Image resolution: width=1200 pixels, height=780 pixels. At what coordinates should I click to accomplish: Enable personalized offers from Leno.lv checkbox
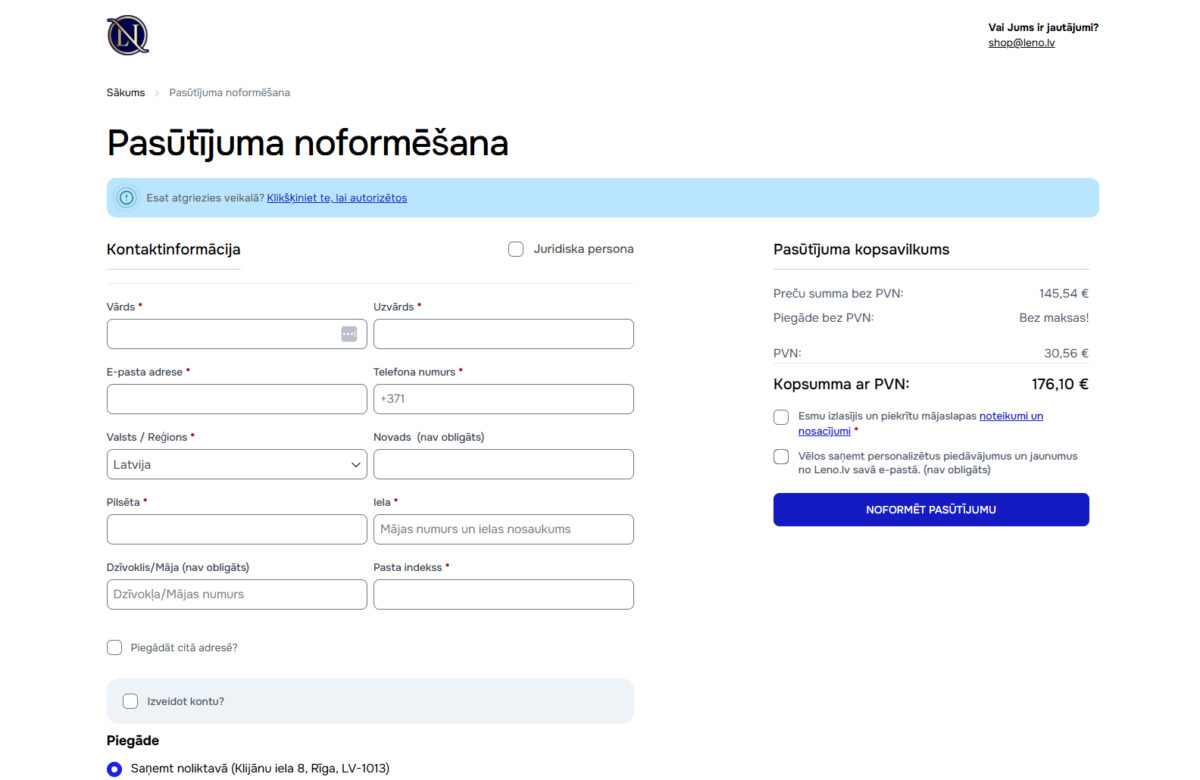point(780,456)
